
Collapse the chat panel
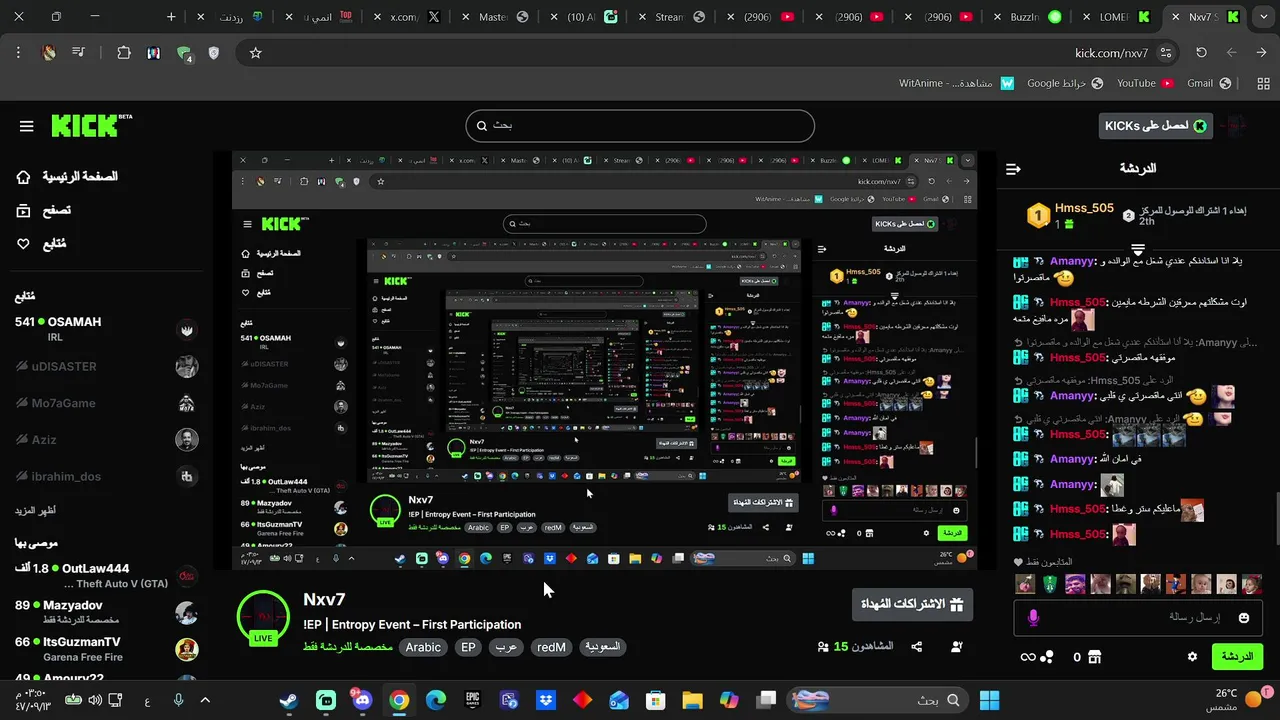1013,169
